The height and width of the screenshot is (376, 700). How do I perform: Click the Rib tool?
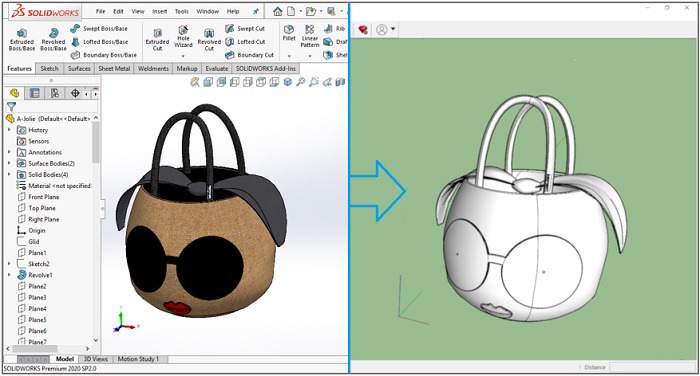334,29
